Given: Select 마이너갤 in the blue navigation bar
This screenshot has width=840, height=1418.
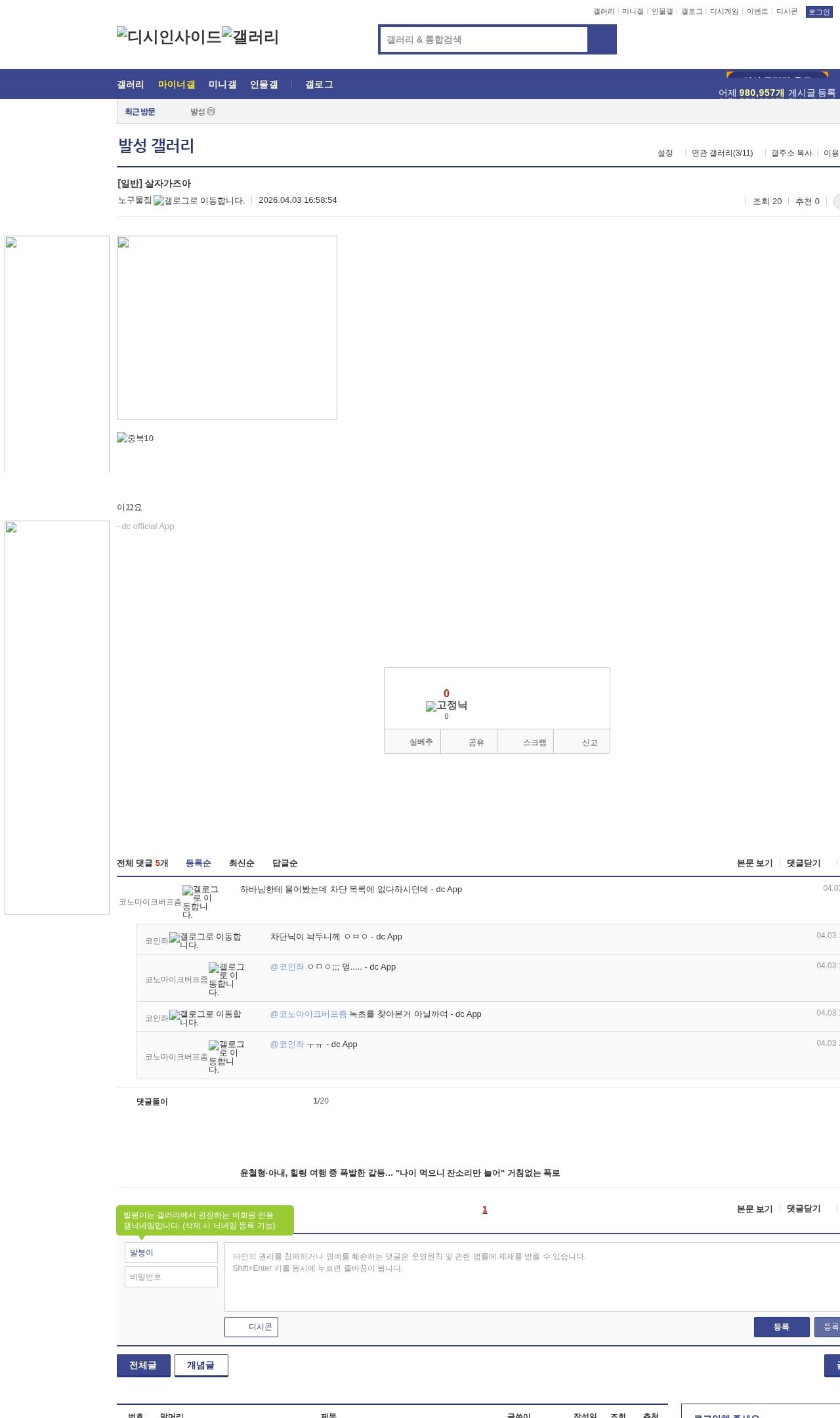Looking at the screenshot, I should 177,84.
